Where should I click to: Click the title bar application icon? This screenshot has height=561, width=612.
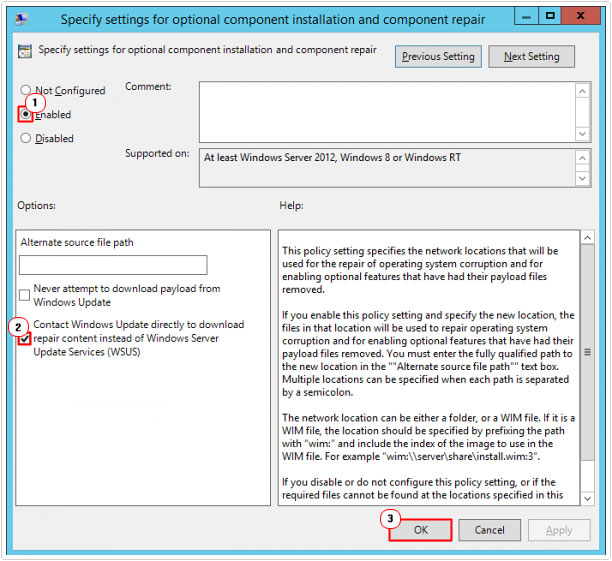point(22,19)
